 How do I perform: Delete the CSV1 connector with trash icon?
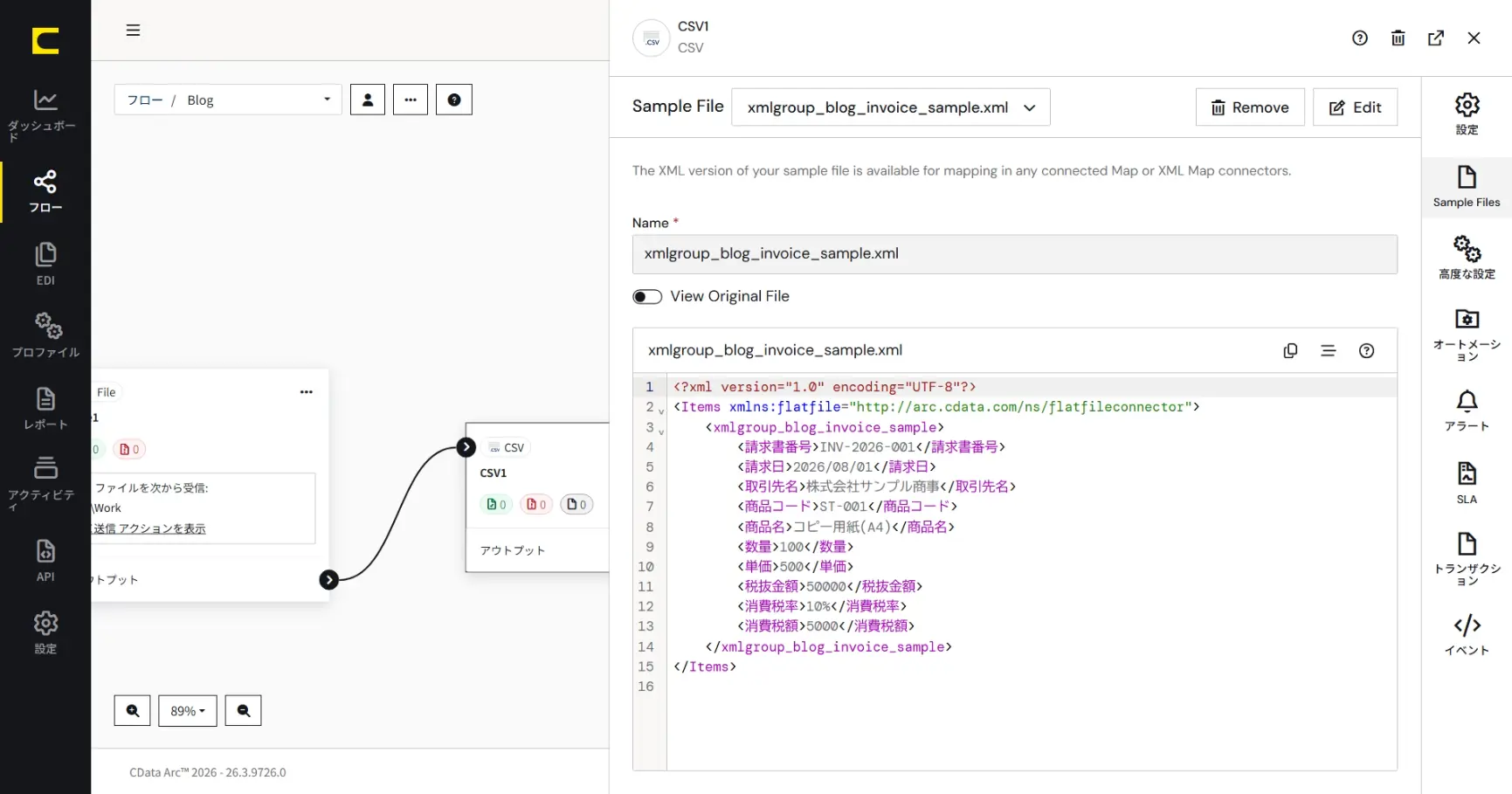(x=1398, y=38)
